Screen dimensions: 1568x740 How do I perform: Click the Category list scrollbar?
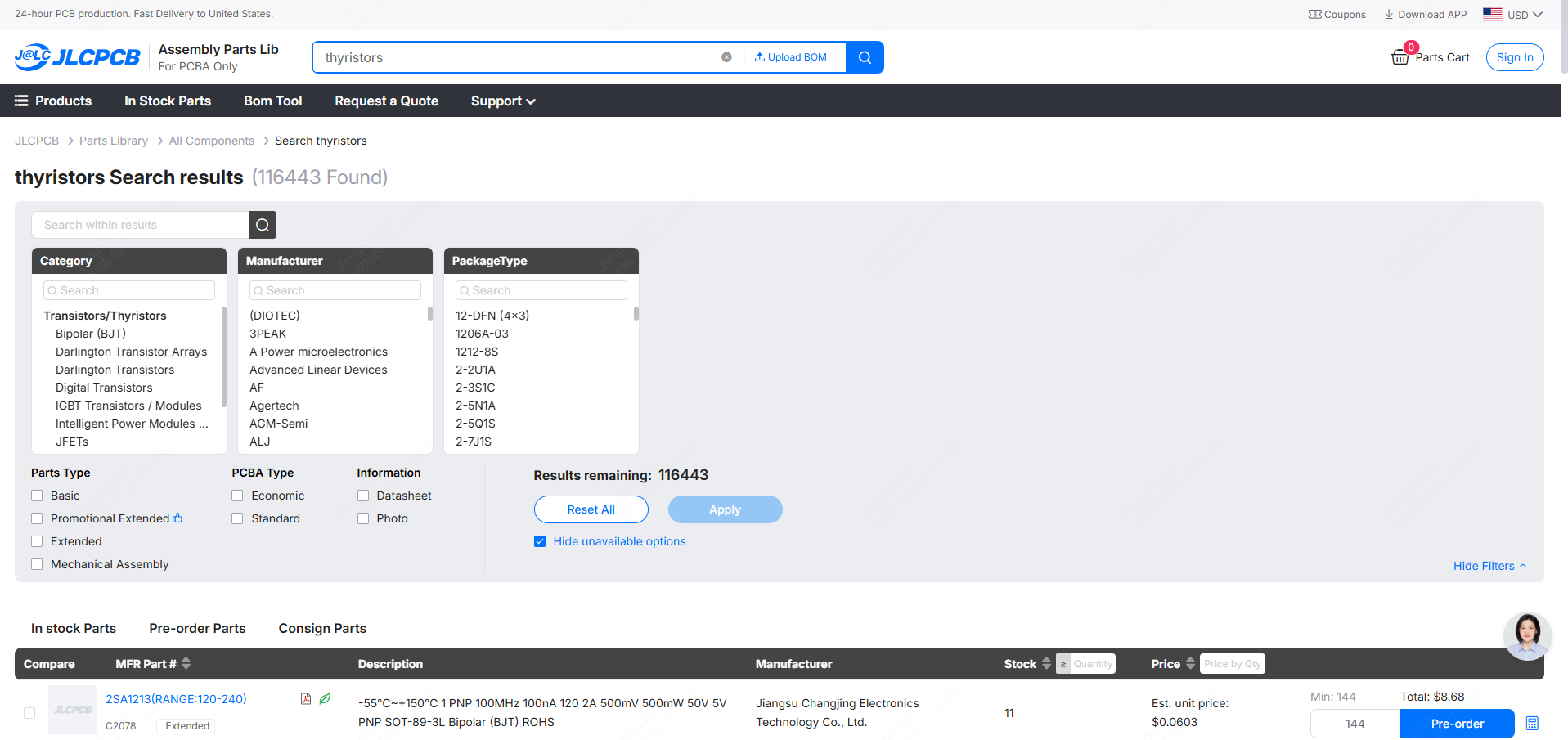[x=224, y=357]
